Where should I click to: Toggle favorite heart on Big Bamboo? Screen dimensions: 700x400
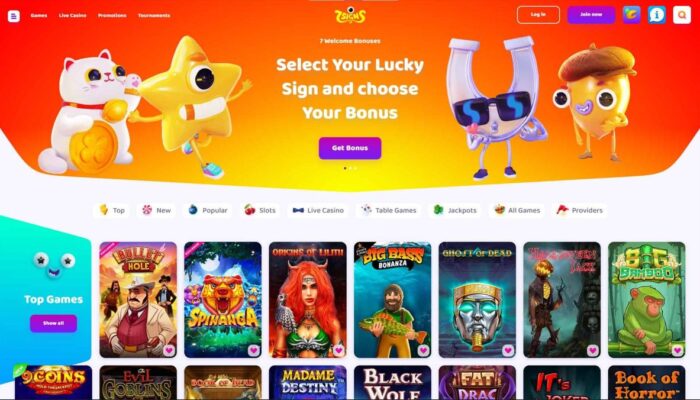(x=677, y=350)
